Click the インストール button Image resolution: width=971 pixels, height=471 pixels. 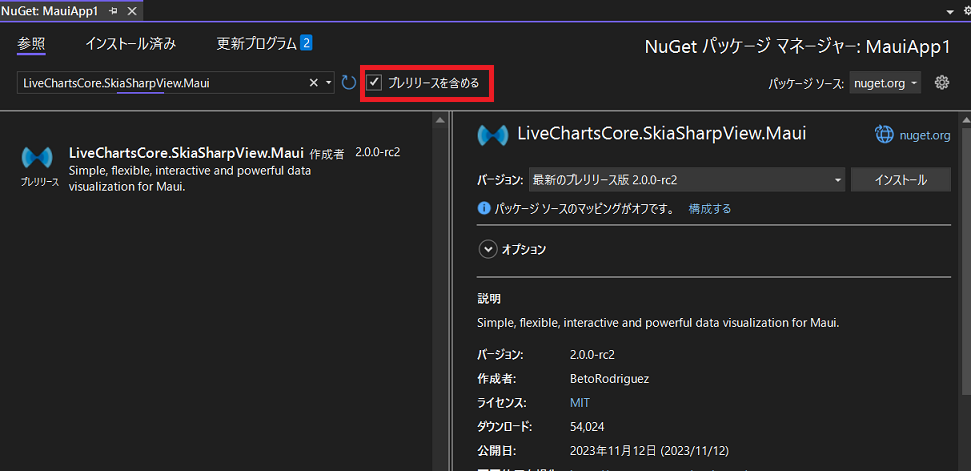900,180
